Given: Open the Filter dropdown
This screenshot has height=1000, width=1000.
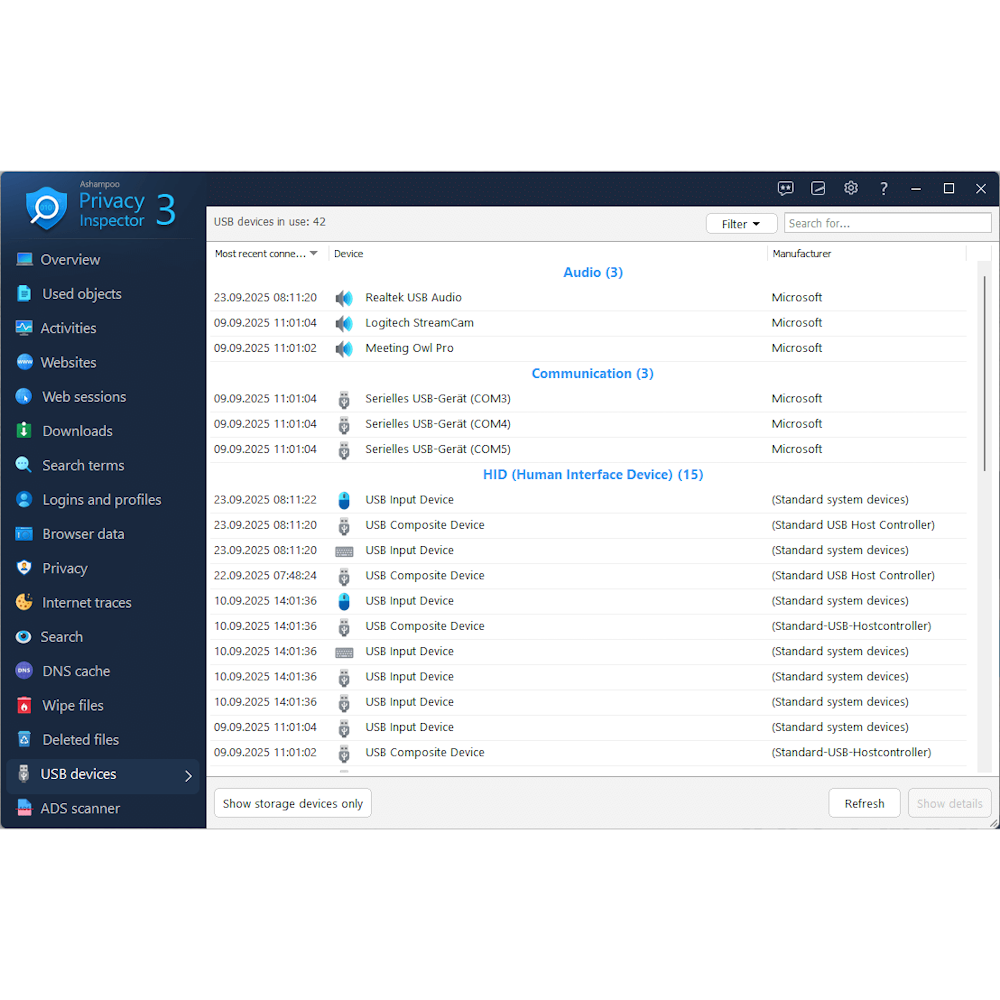Looking at the screenshot, I should coord(741,223).
